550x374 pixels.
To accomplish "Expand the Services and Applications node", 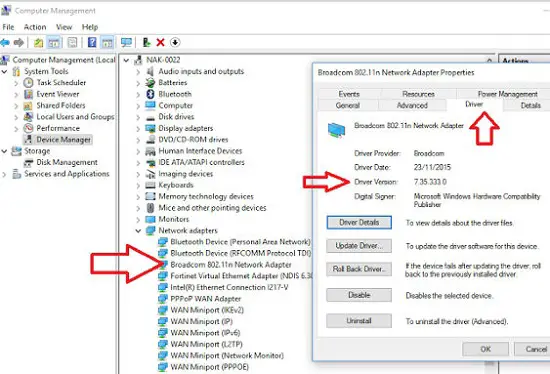I will click(4, 174).
